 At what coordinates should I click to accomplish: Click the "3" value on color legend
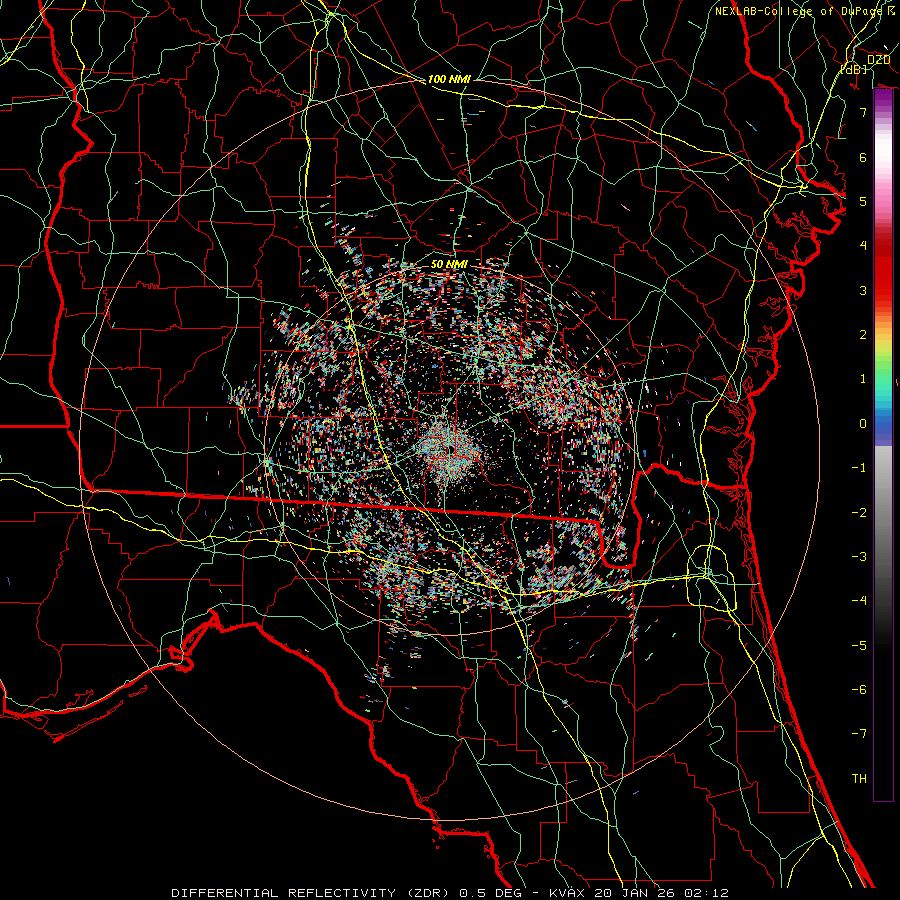(863, 290)
